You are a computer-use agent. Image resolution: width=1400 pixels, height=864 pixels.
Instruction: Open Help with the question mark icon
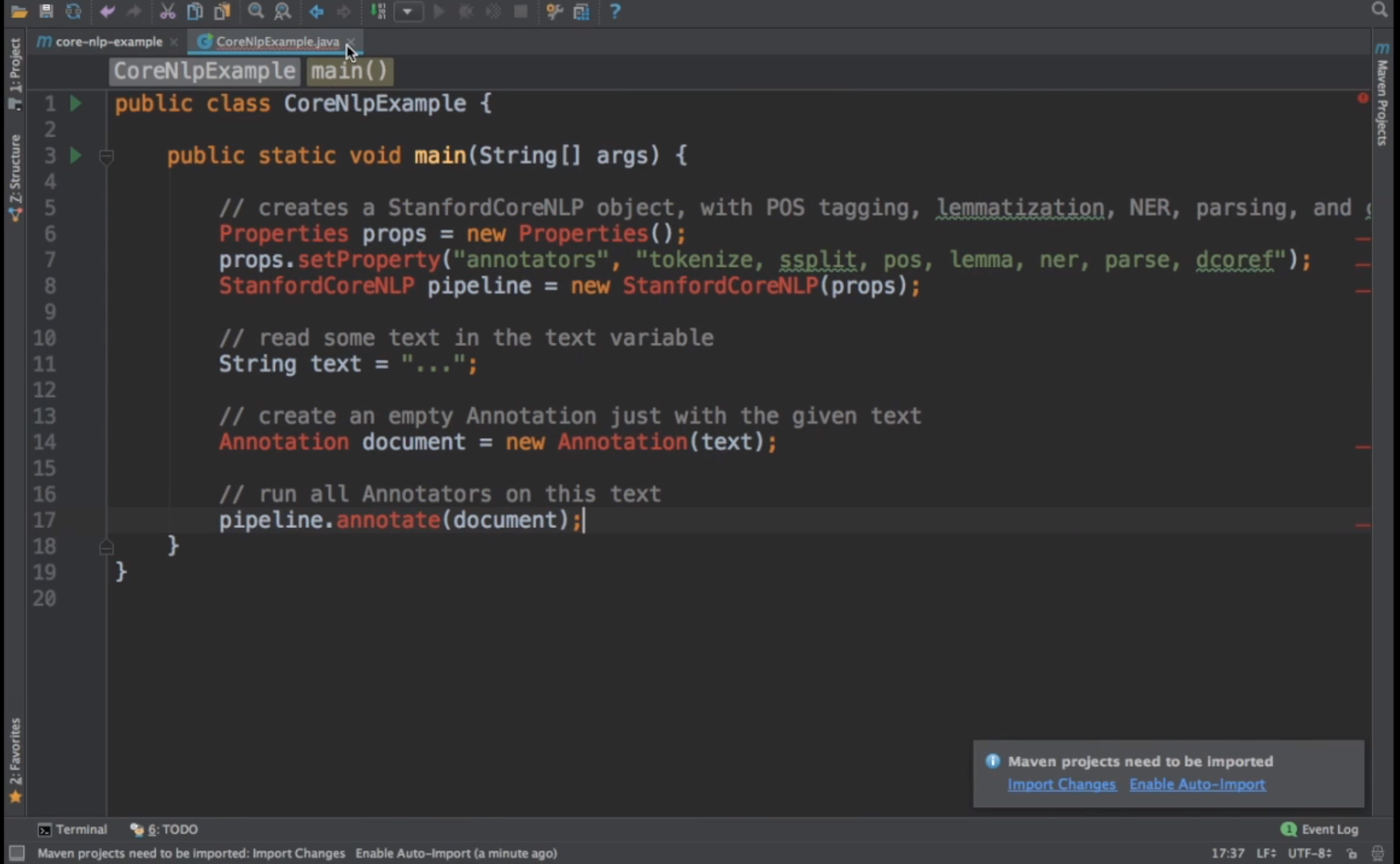tap(615, 11)
